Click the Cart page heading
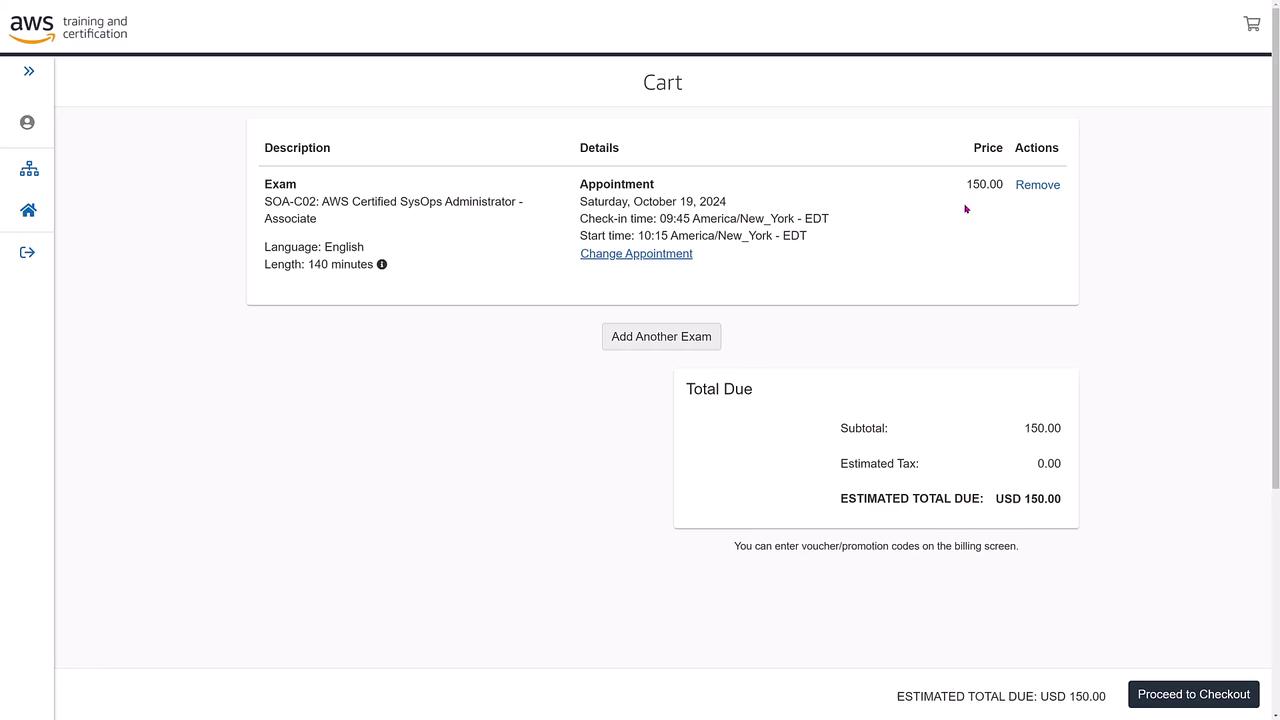Screen dimensions: 1280x720 tap(662, 83)
